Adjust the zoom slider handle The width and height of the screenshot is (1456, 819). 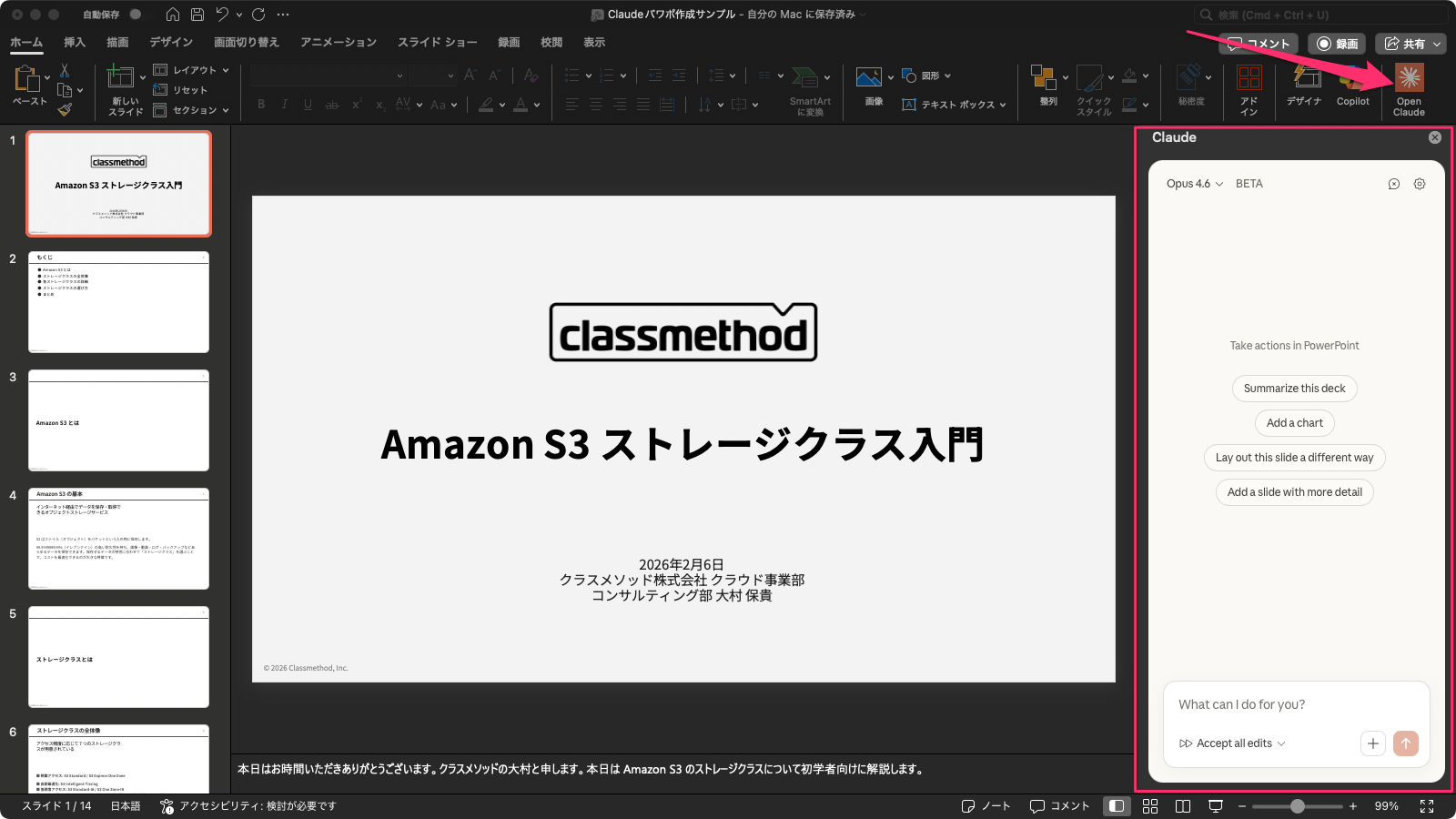click(x=1298, y=806)
